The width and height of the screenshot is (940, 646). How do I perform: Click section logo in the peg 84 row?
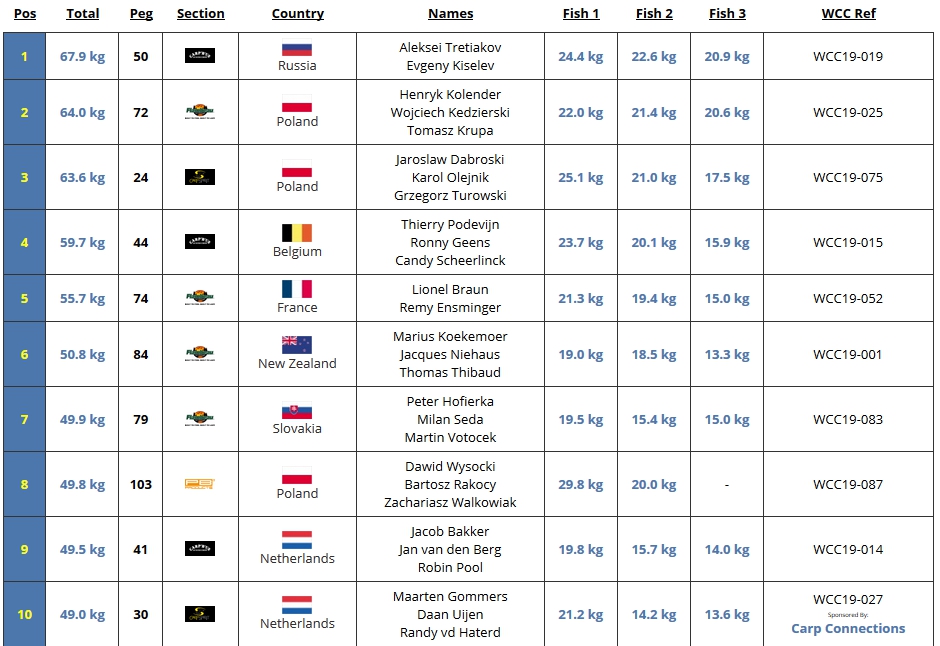click(200, 354)
